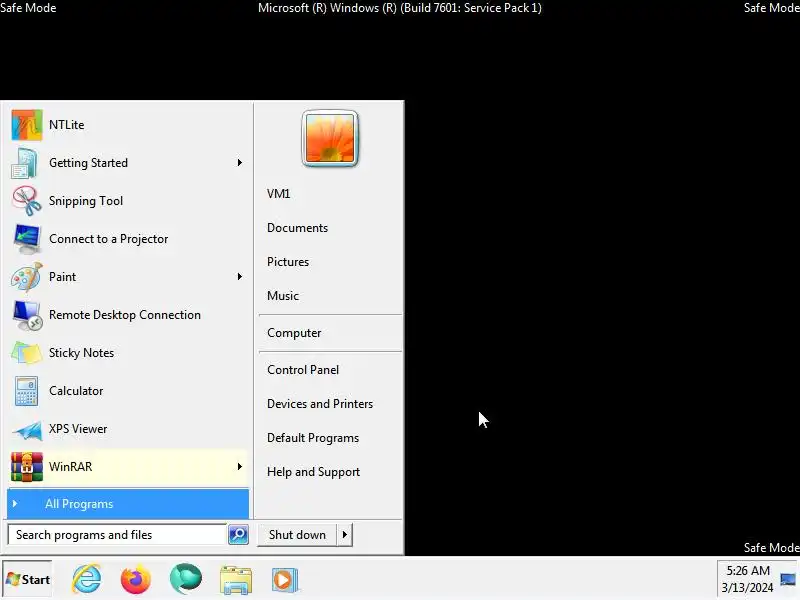Viewport: 800px width, 600px height.
Task: Select the XPS Viewer label
Action: click(78, 429)
